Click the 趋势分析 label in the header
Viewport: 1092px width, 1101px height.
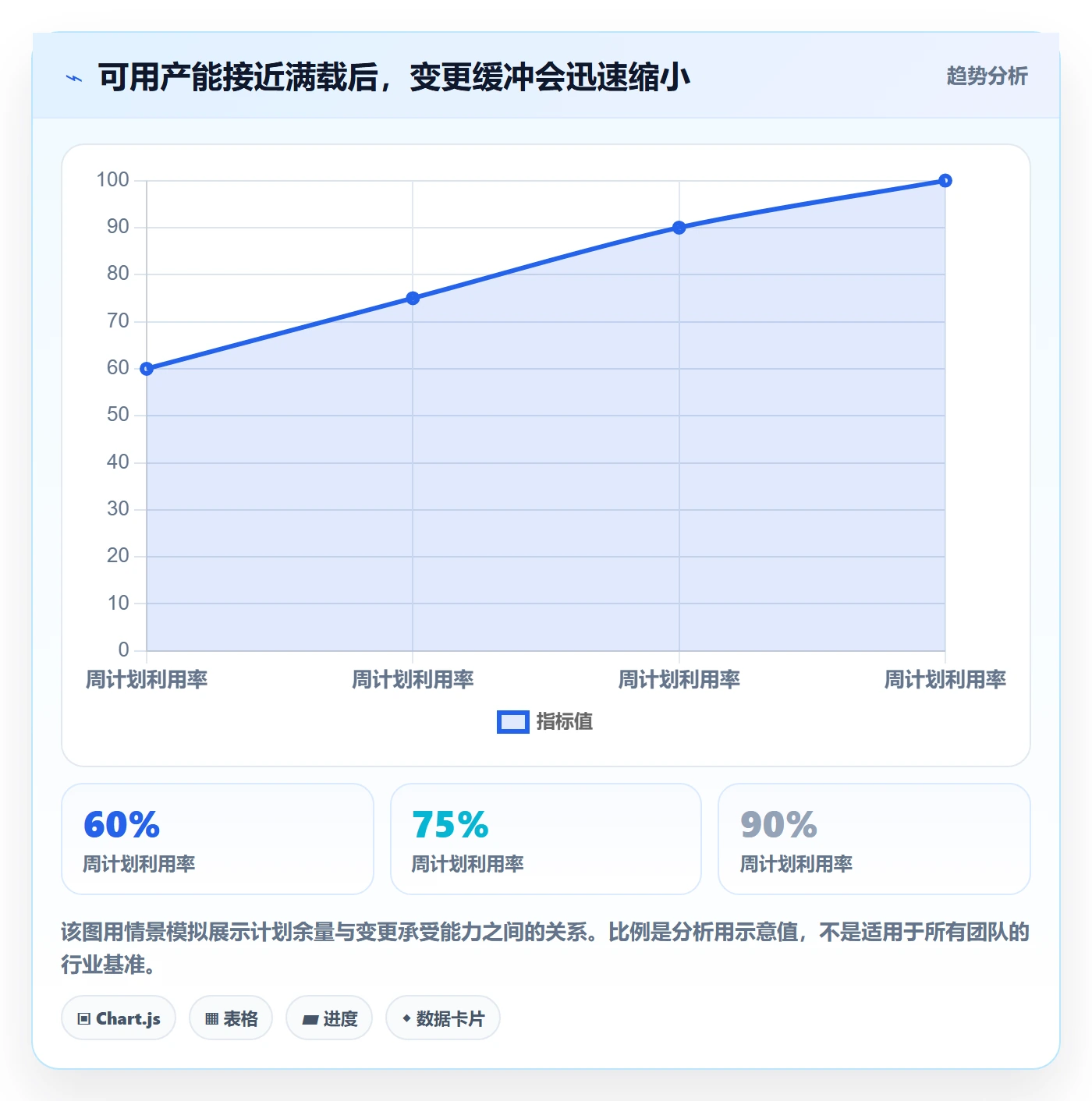point(987,76)
